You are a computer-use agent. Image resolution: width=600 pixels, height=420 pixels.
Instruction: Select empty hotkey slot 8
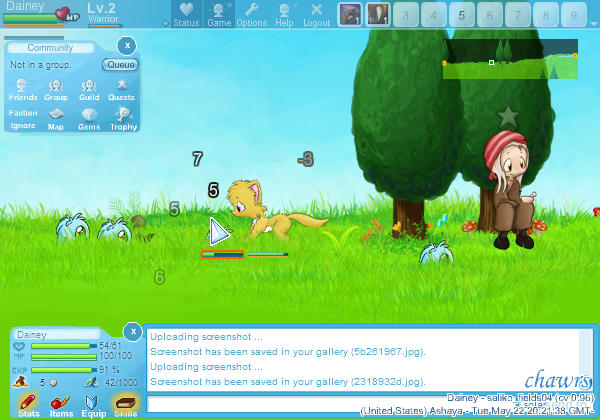(545, 15)
